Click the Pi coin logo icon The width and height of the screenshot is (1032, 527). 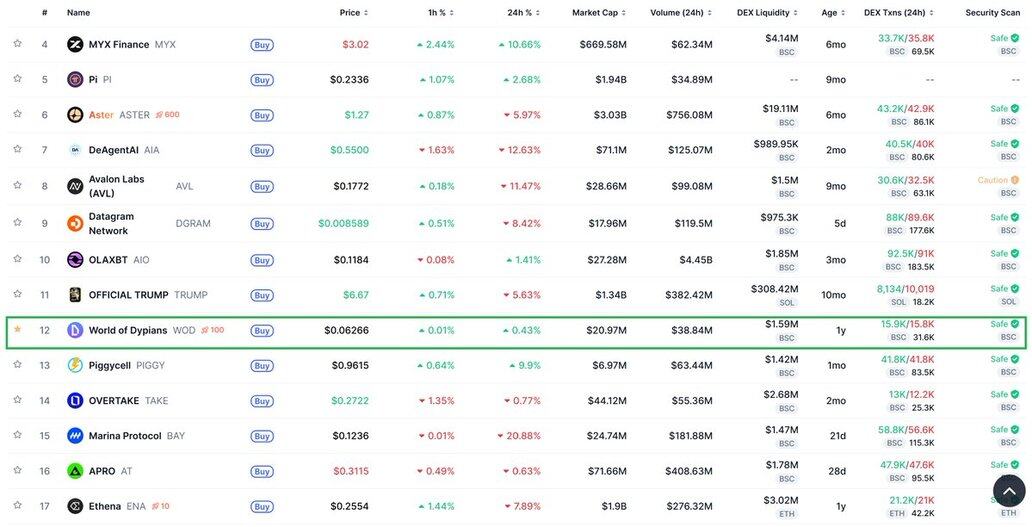[75, 80]
